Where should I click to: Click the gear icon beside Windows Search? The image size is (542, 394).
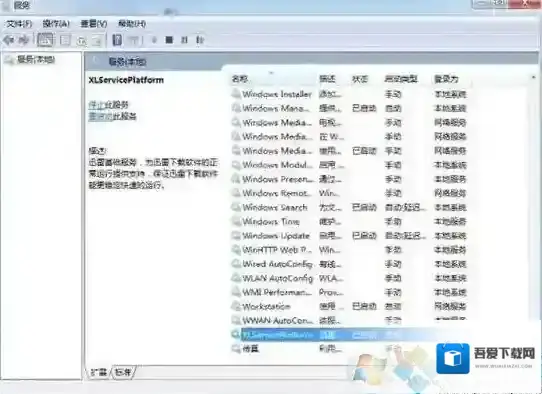236,207
